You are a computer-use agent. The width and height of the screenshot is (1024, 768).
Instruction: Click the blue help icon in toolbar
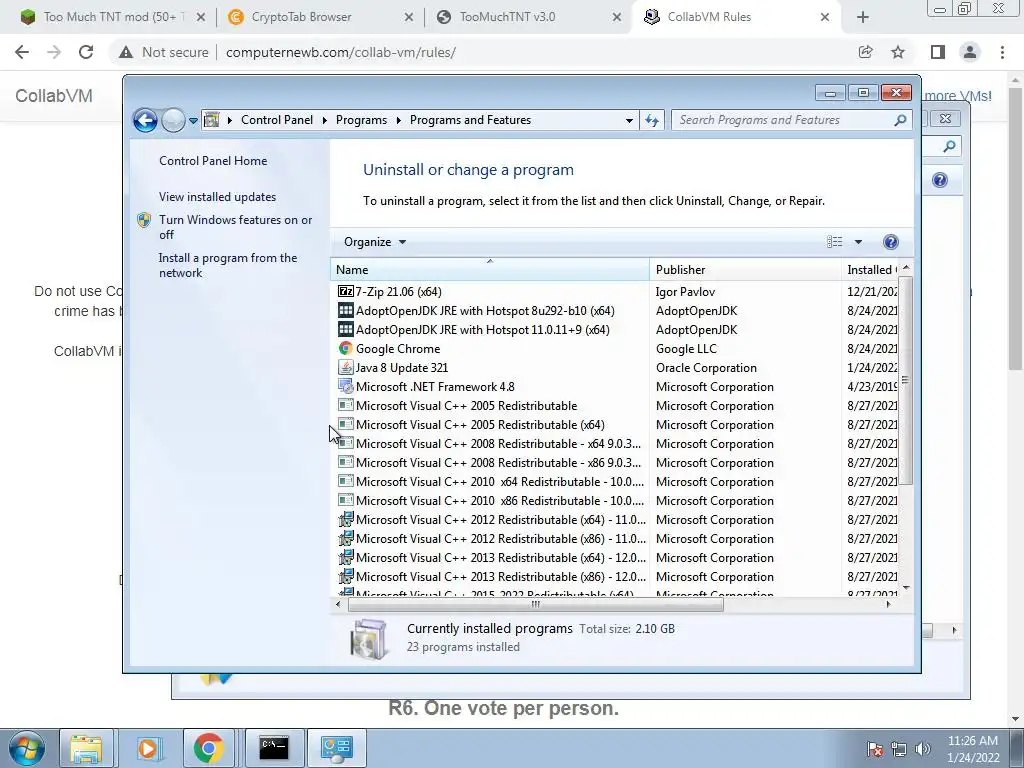click(x=890, y=242)
